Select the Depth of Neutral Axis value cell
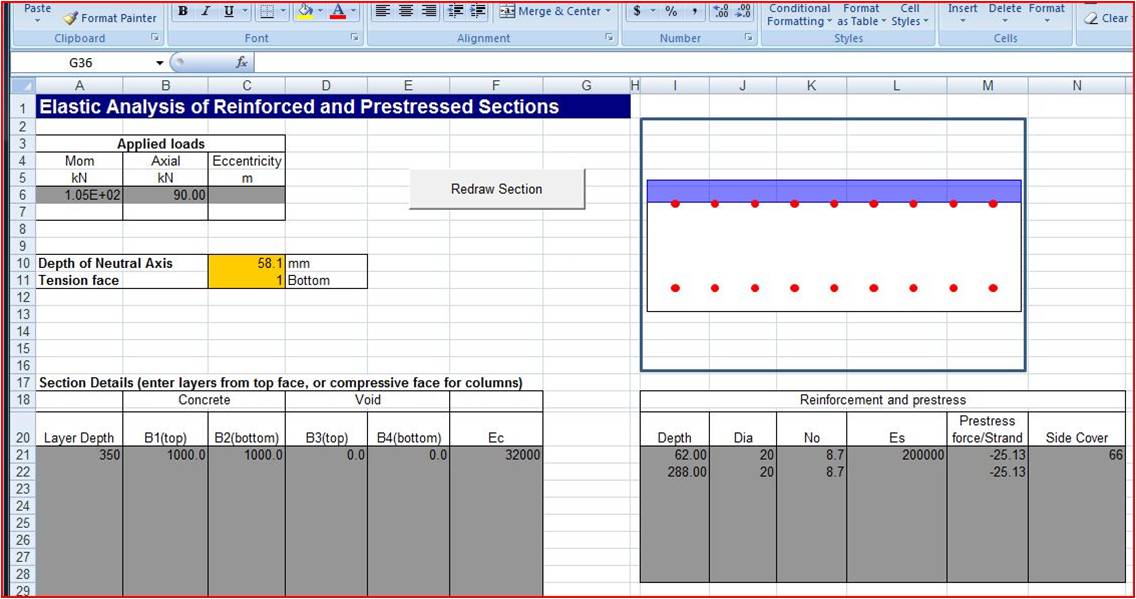 coord(246,263)
